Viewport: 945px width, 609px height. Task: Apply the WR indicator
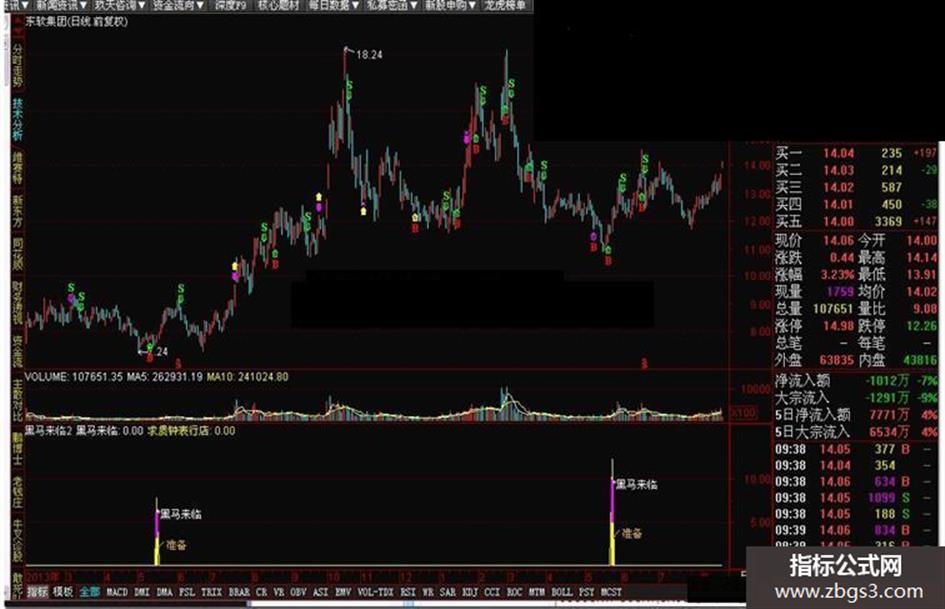pos(428,592)
